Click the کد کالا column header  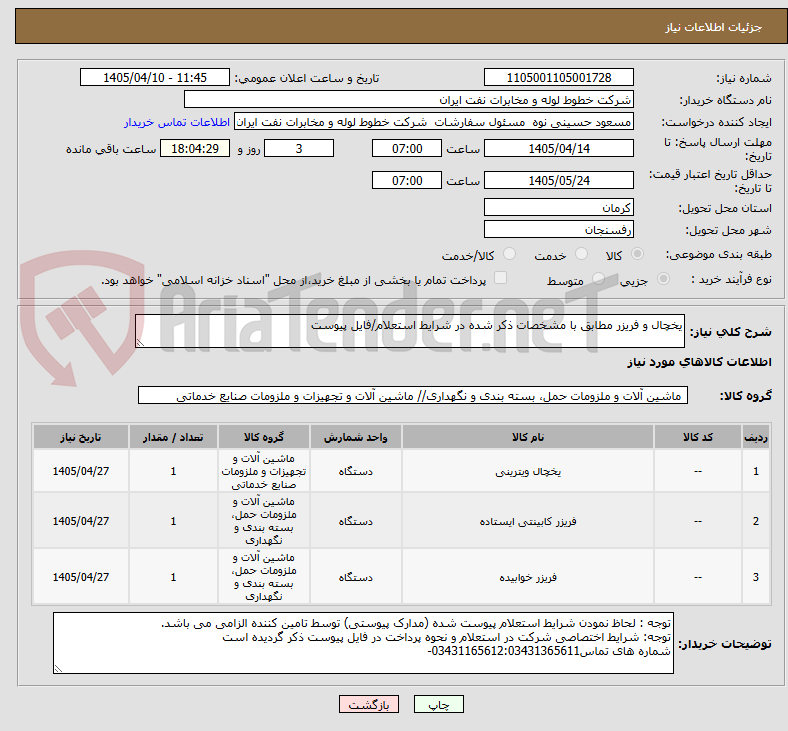698,437
